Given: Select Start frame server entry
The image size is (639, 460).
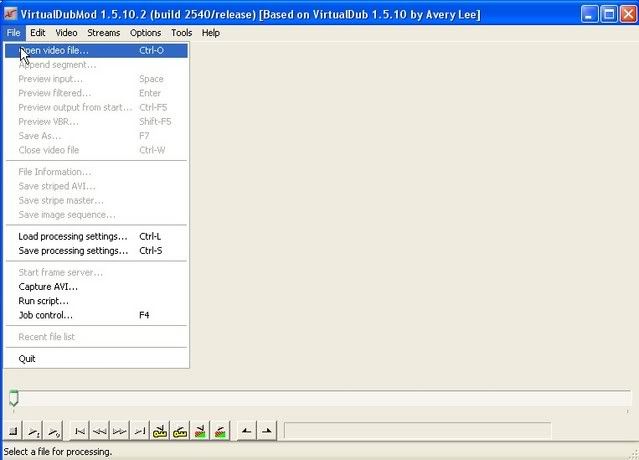Looking at the screenshot, I should [97, 273].
